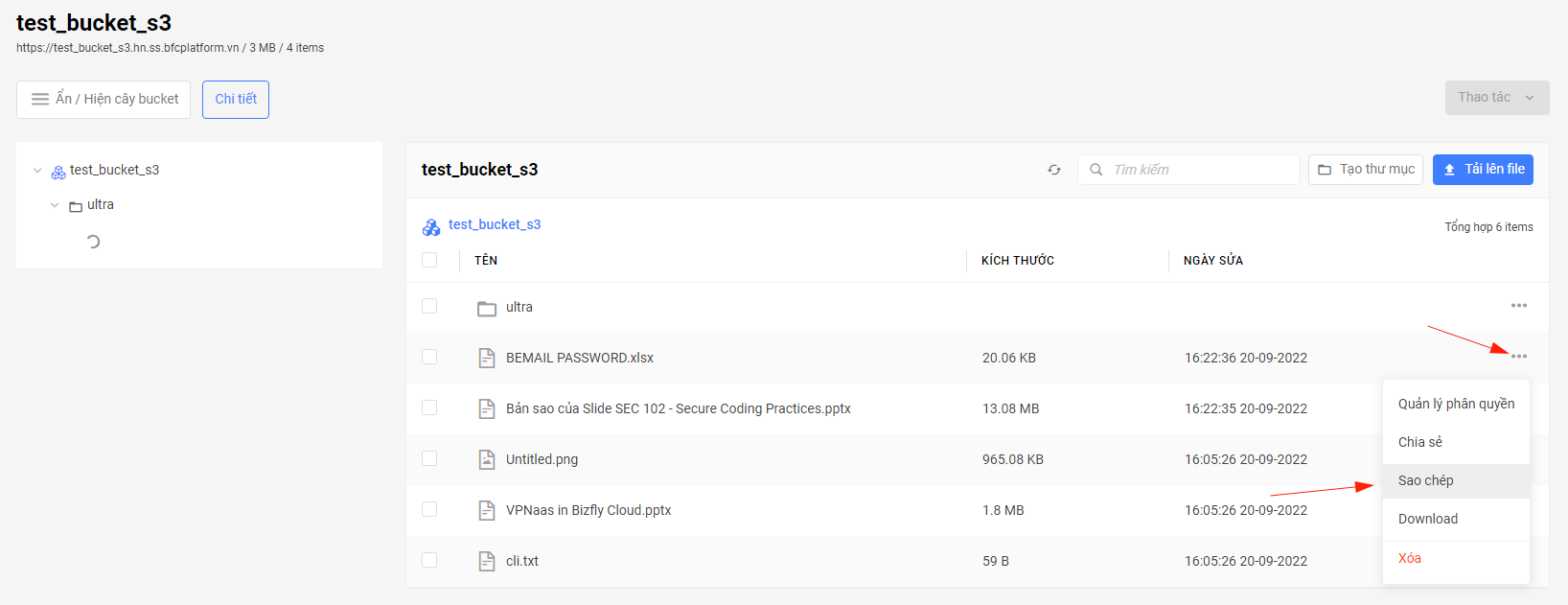Open the Thao tác dropdown
This screenshot has width=1568, height=605.
[x=1497, y=98]
